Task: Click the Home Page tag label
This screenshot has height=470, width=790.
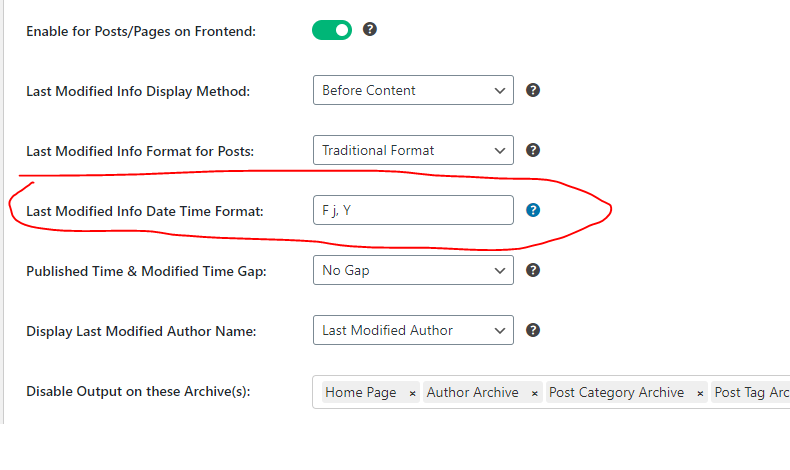Action: [361, 392]
